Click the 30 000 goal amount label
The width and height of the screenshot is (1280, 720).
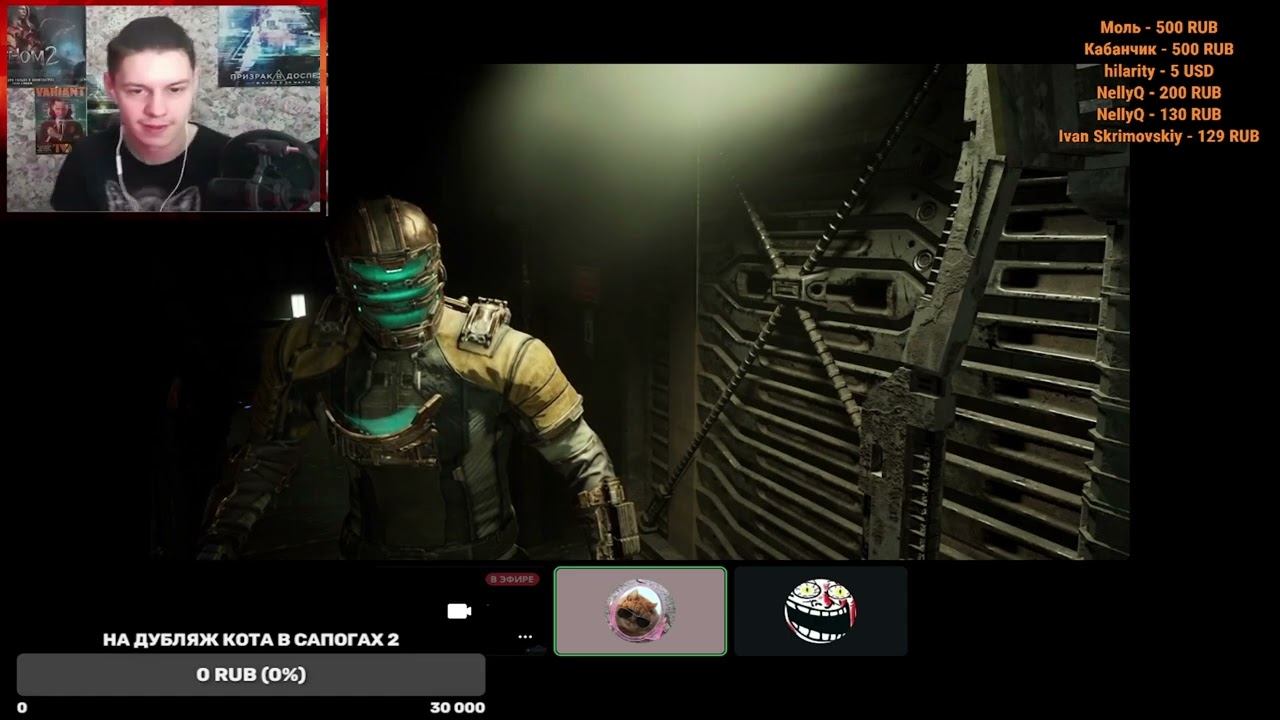457,707
